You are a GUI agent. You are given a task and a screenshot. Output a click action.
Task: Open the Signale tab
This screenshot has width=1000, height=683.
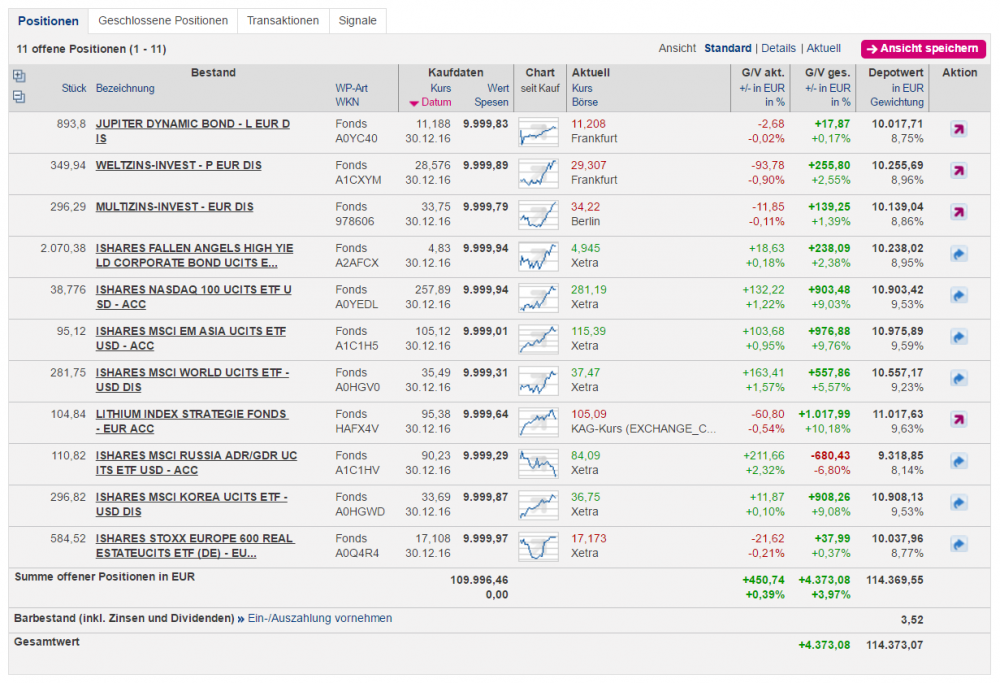point(357,20)
